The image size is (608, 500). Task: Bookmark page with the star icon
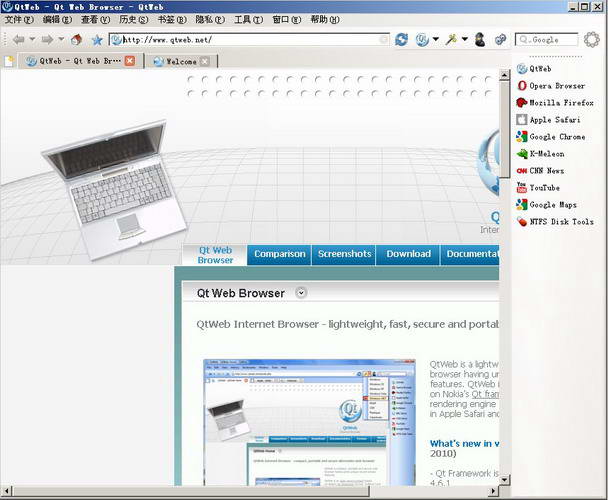tap(97, 40)
